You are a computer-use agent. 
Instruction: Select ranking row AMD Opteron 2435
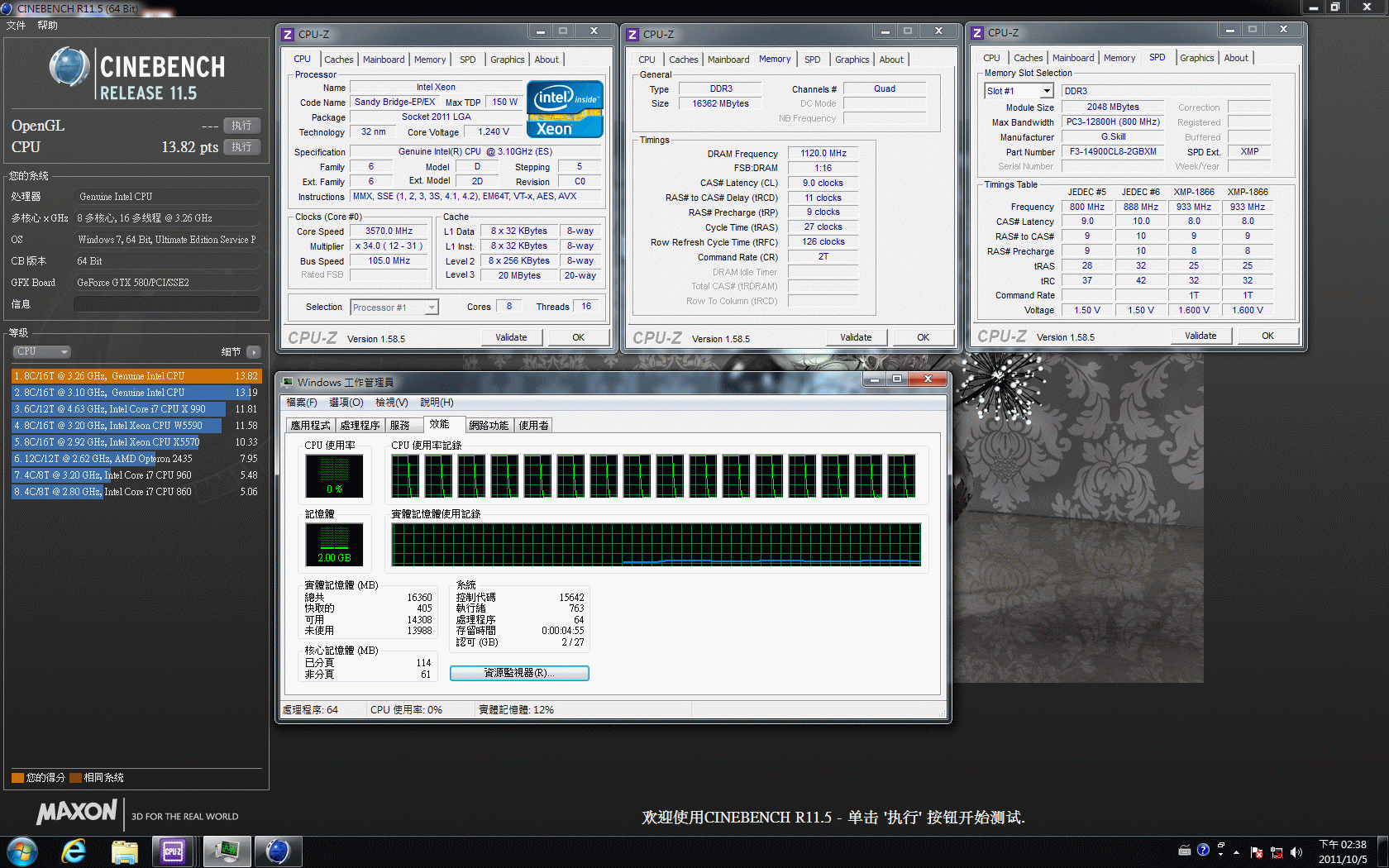(136, 459)
